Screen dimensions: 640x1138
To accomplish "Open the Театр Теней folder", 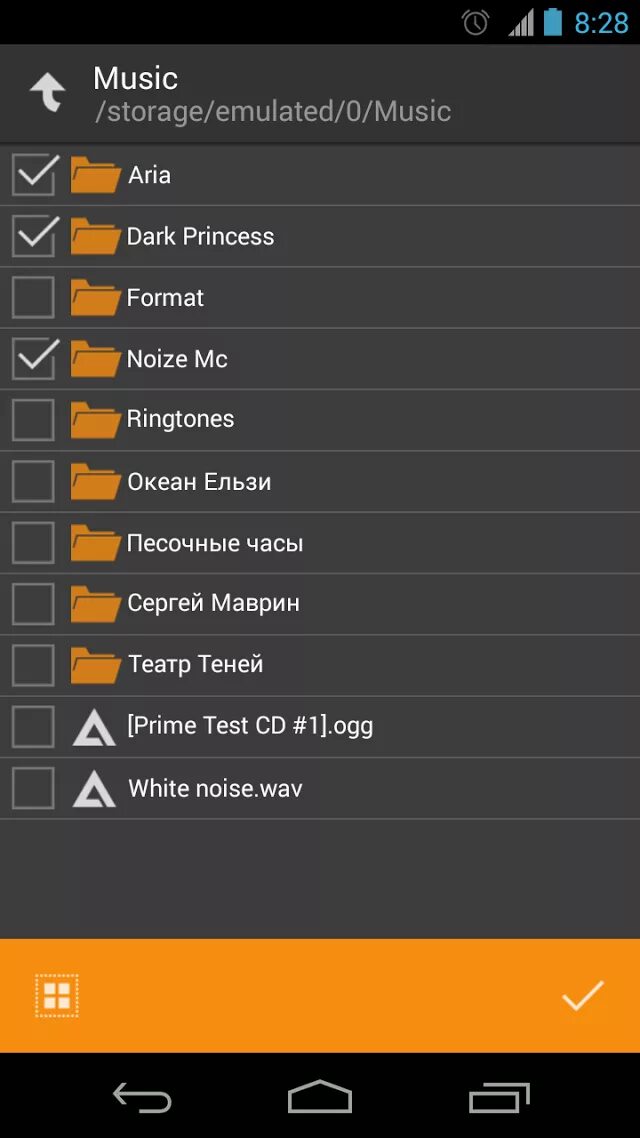I will point(320,666).
